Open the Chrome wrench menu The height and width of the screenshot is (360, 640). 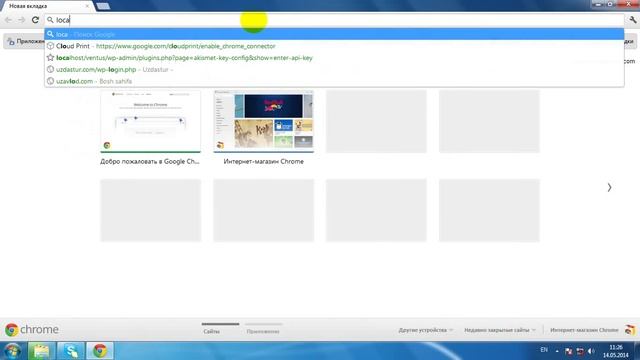633,20
